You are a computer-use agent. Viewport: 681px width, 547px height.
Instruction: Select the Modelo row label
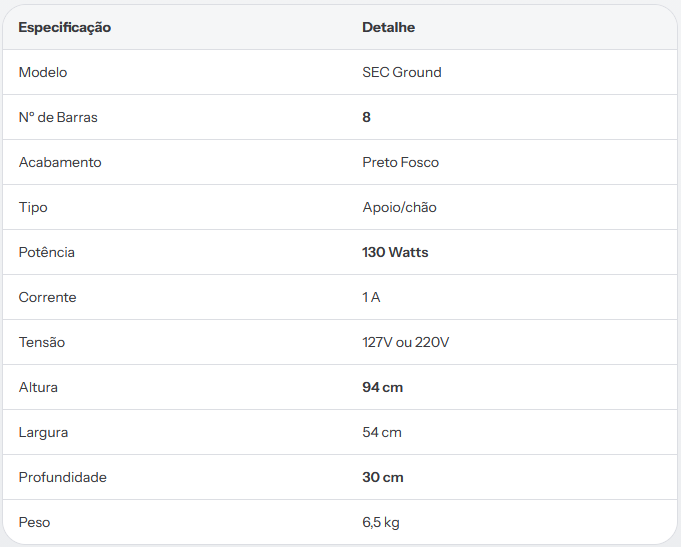point(43,72)
